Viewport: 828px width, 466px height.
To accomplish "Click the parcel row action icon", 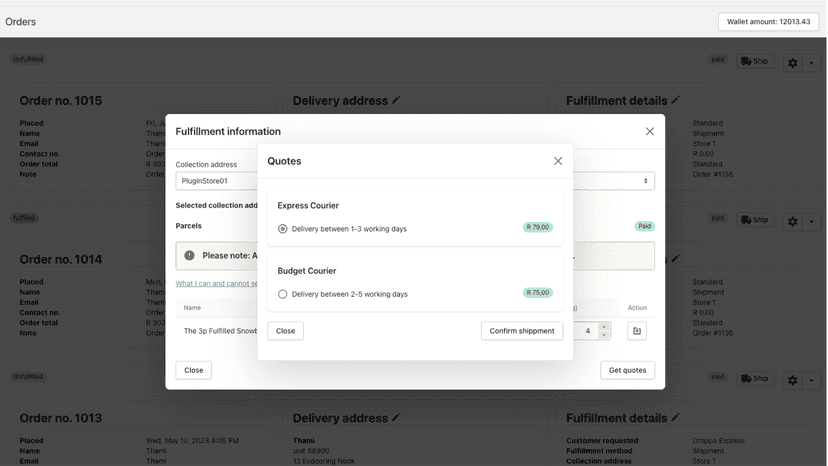I will [637, 331].
